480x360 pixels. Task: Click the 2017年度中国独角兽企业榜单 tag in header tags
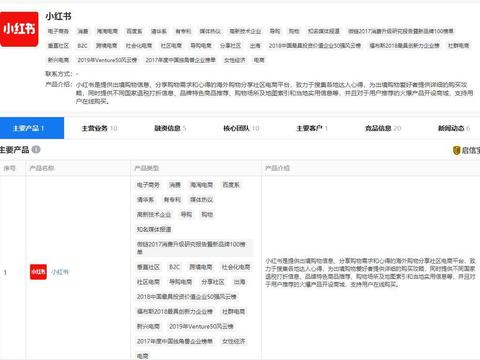tap(180, 60)
